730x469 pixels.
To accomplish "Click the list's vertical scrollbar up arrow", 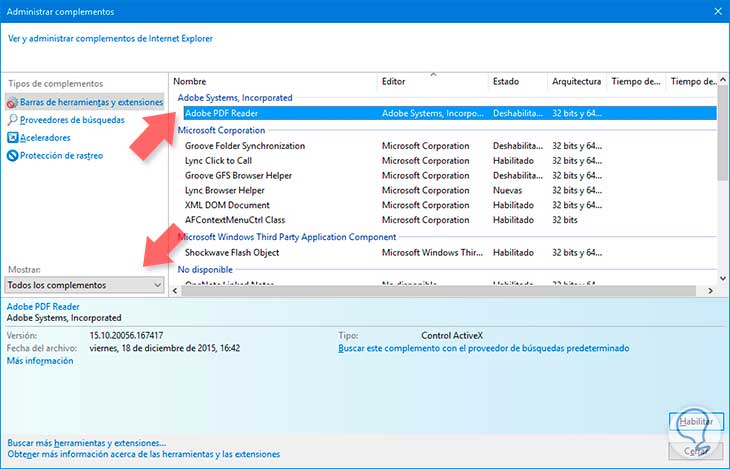I will tap(723, 80).
